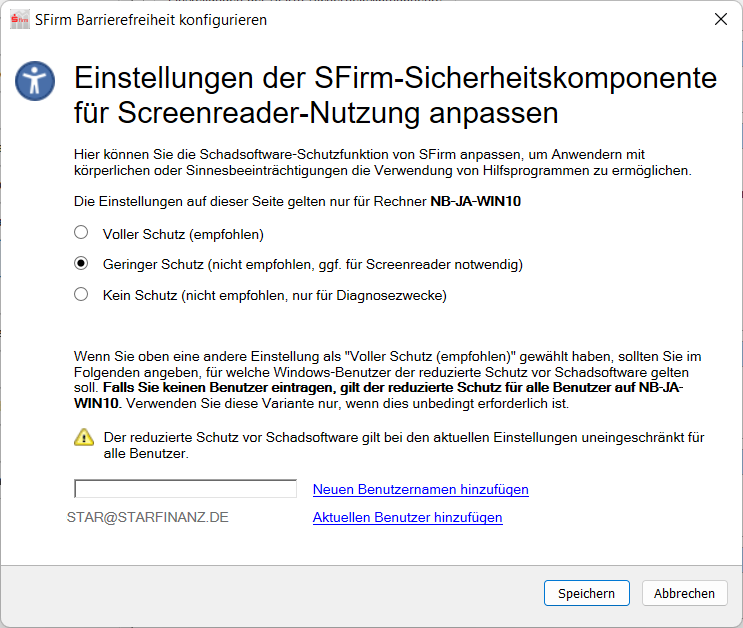
Task: Save settings with the Speichern button
Action: [587, 593]
